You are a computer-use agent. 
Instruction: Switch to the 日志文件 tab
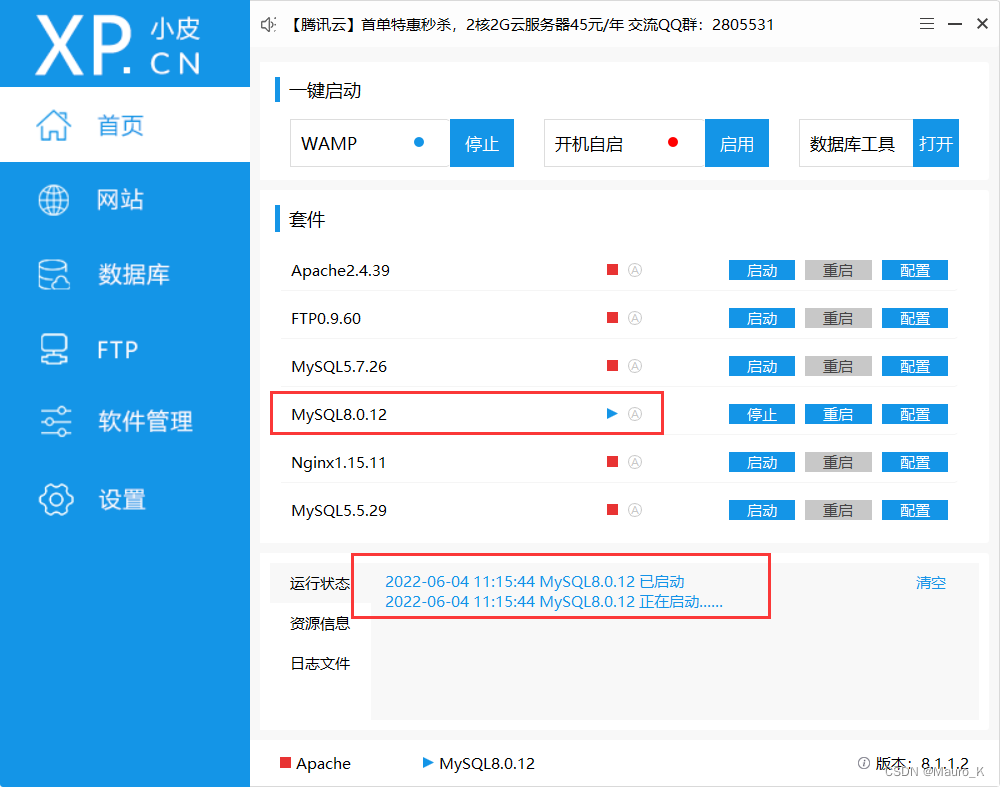320,662
